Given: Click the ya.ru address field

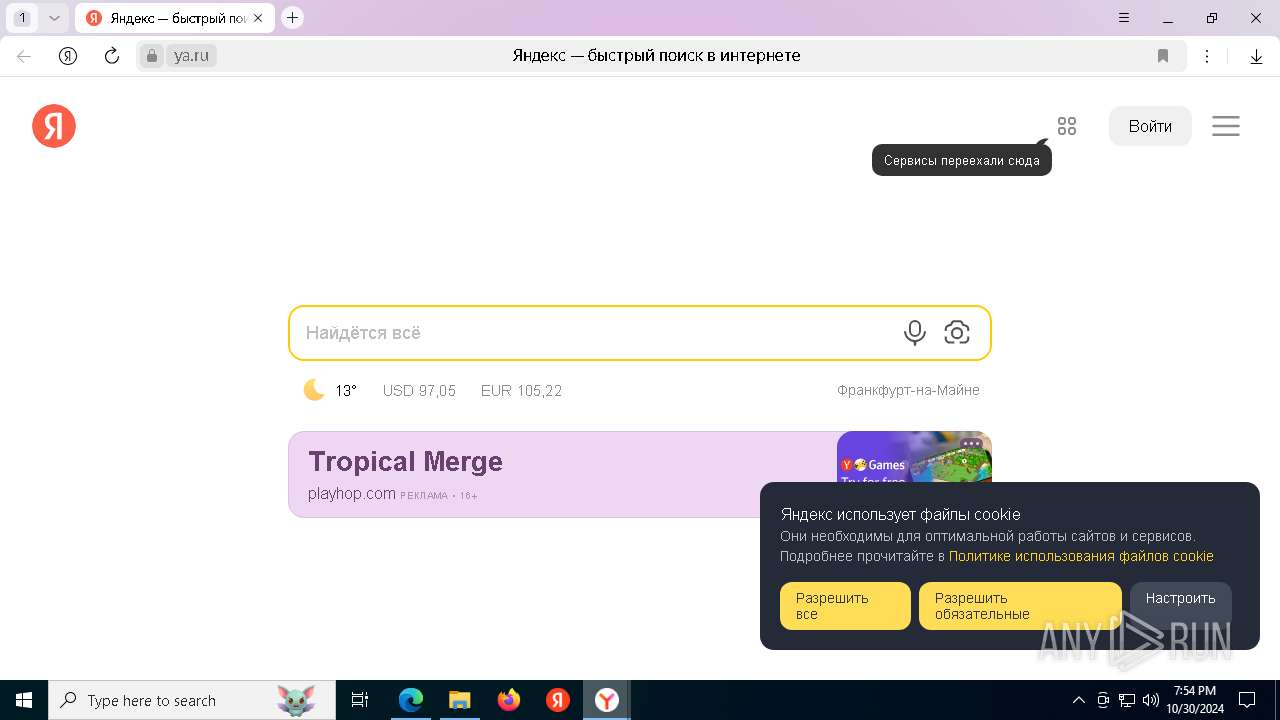Looking at the screenshot, I should pyautogui.click(x=192, y=56).
